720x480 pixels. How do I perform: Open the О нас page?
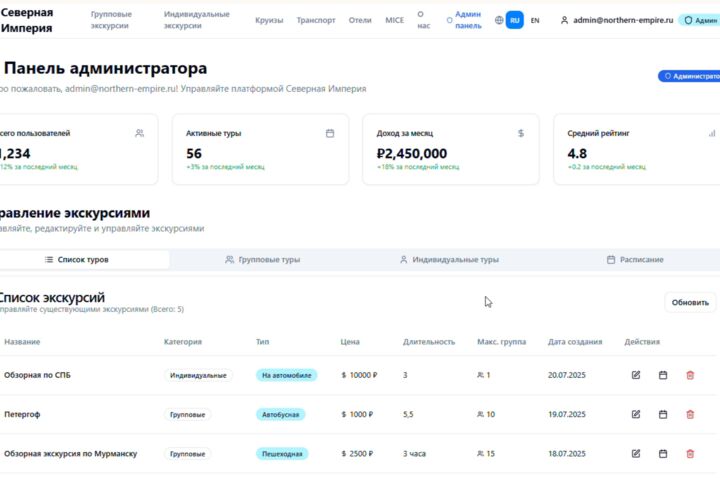tap(423, 20)
